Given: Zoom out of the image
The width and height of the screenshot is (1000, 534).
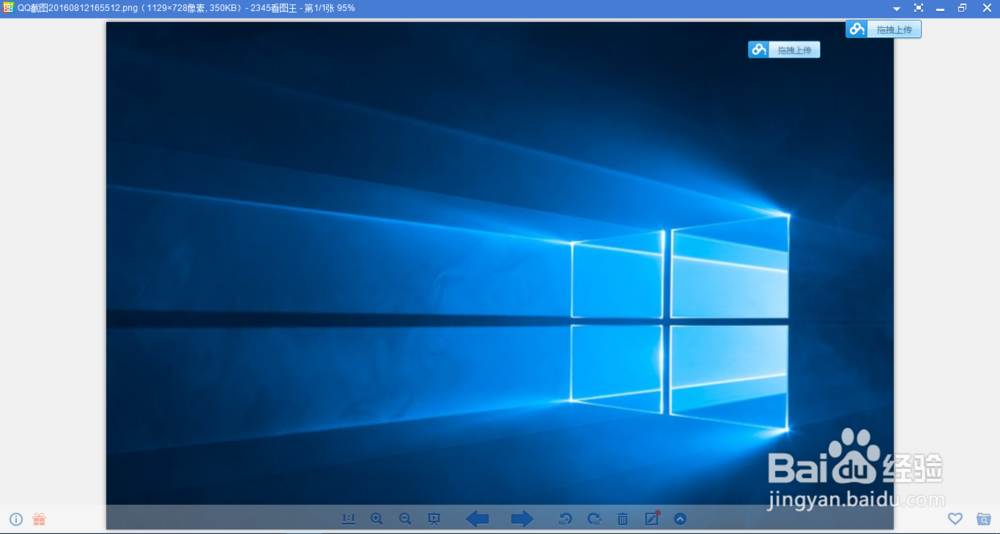Looking at the screenshot, I should click(x=405, y=519).
